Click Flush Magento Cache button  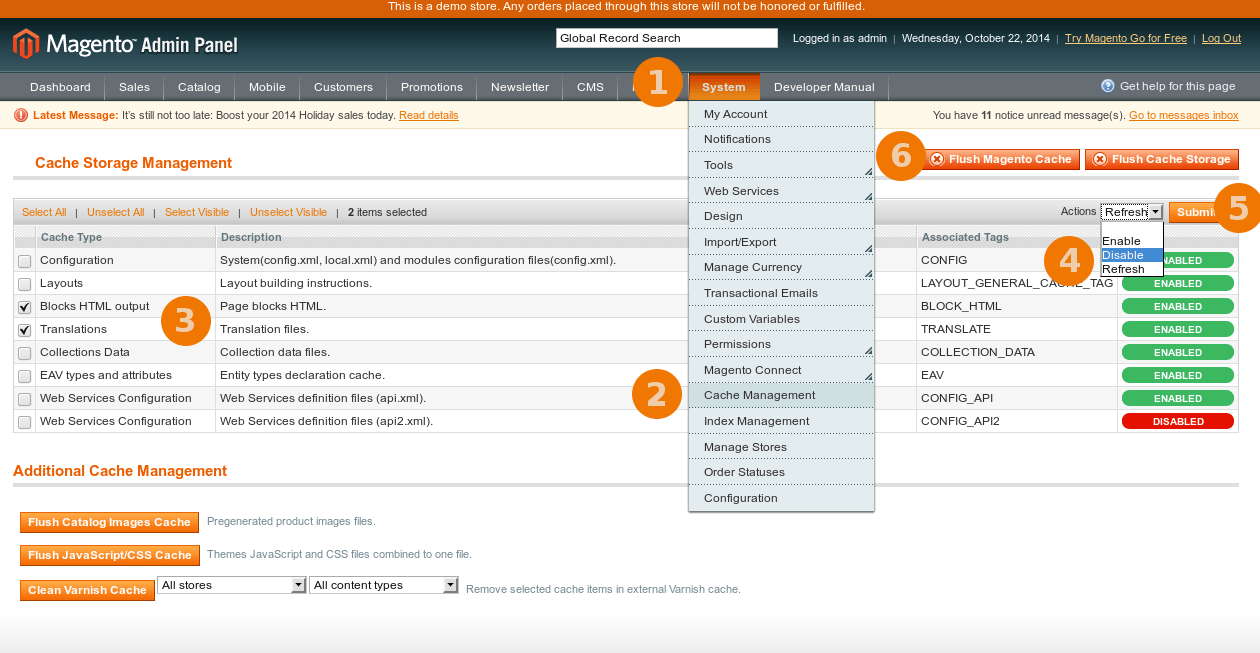pos(1000,159)
